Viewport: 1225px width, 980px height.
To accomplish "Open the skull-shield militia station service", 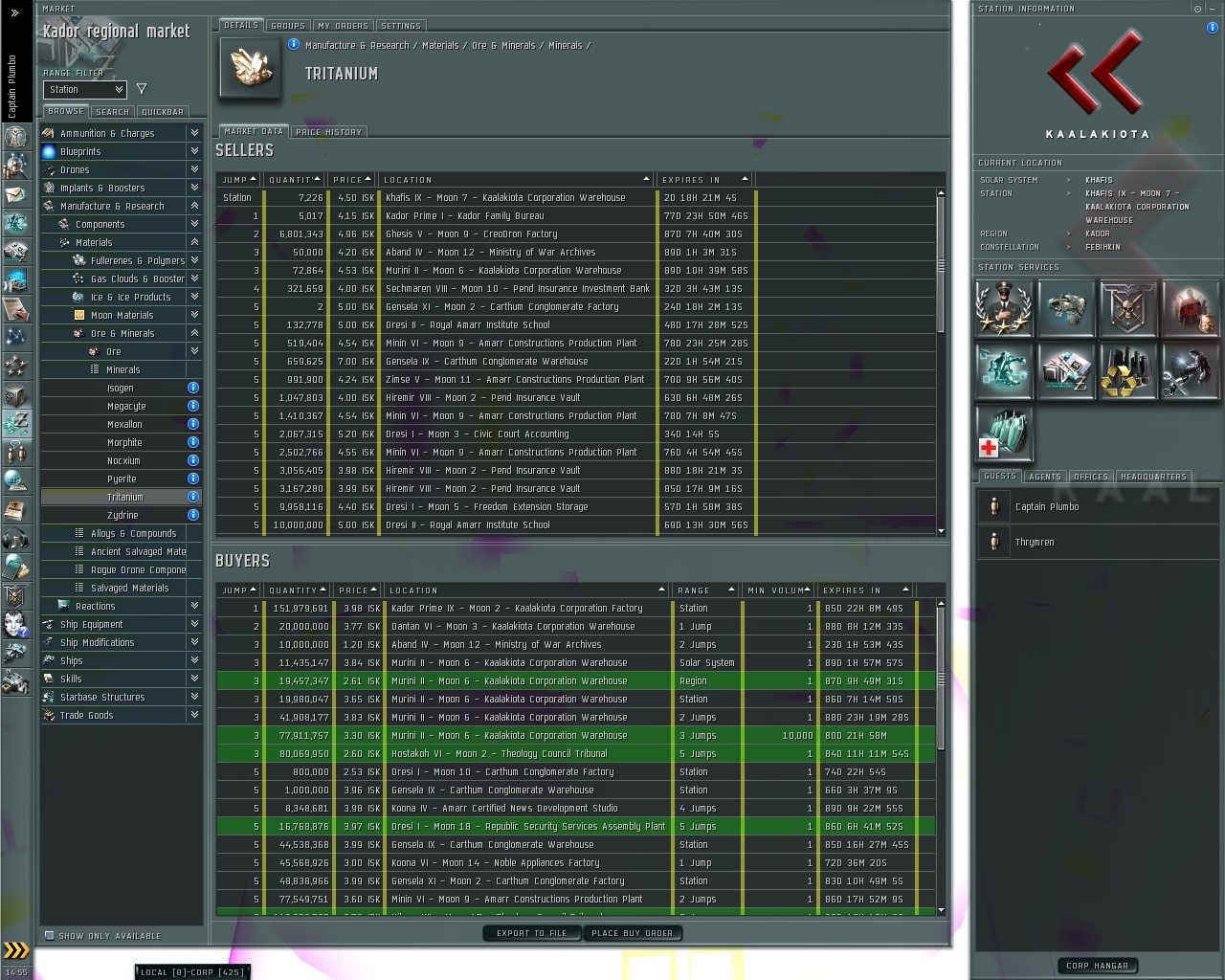I will click(x=1127, y=308).
